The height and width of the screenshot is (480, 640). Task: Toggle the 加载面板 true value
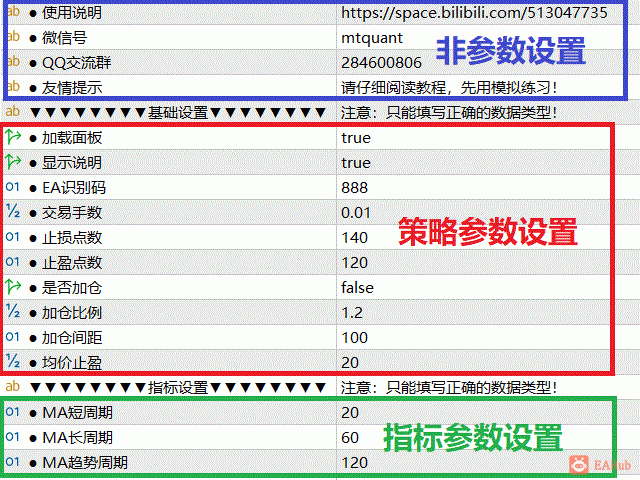point(356,137)
